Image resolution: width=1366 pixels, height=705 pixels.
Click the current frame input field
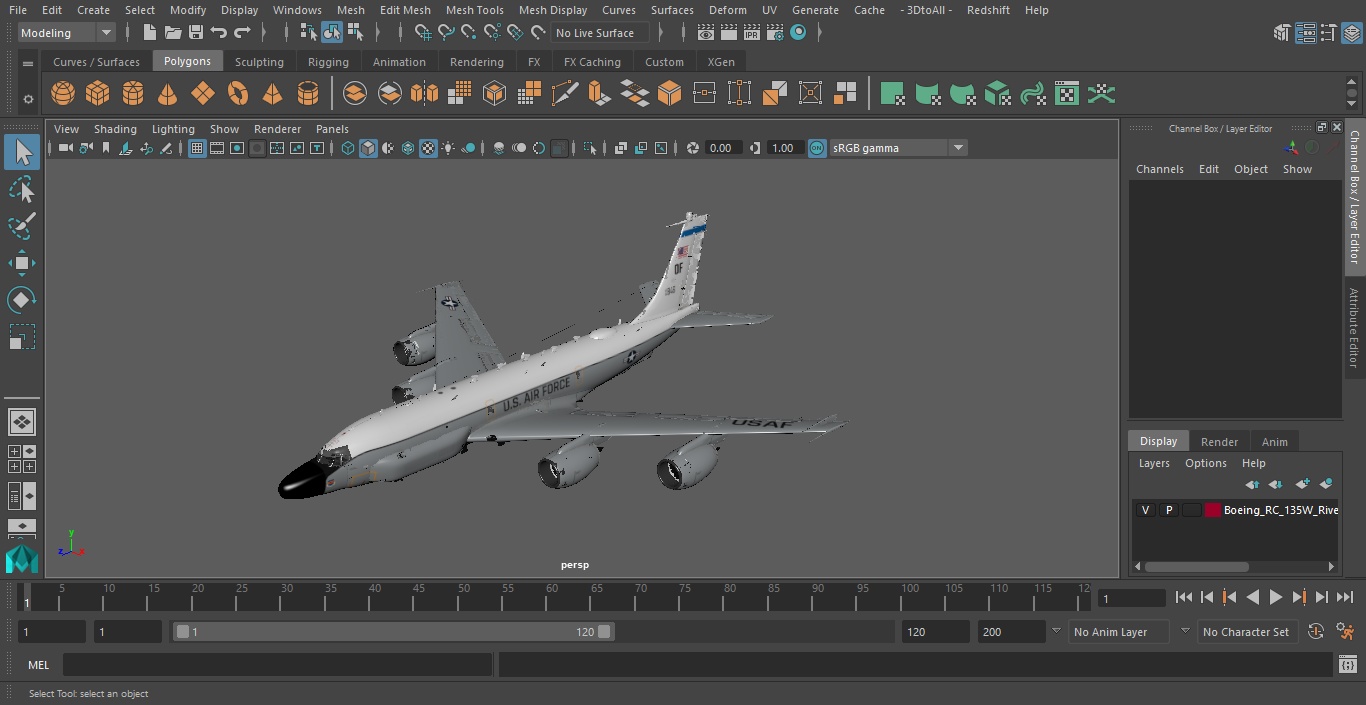[1131, 598]
